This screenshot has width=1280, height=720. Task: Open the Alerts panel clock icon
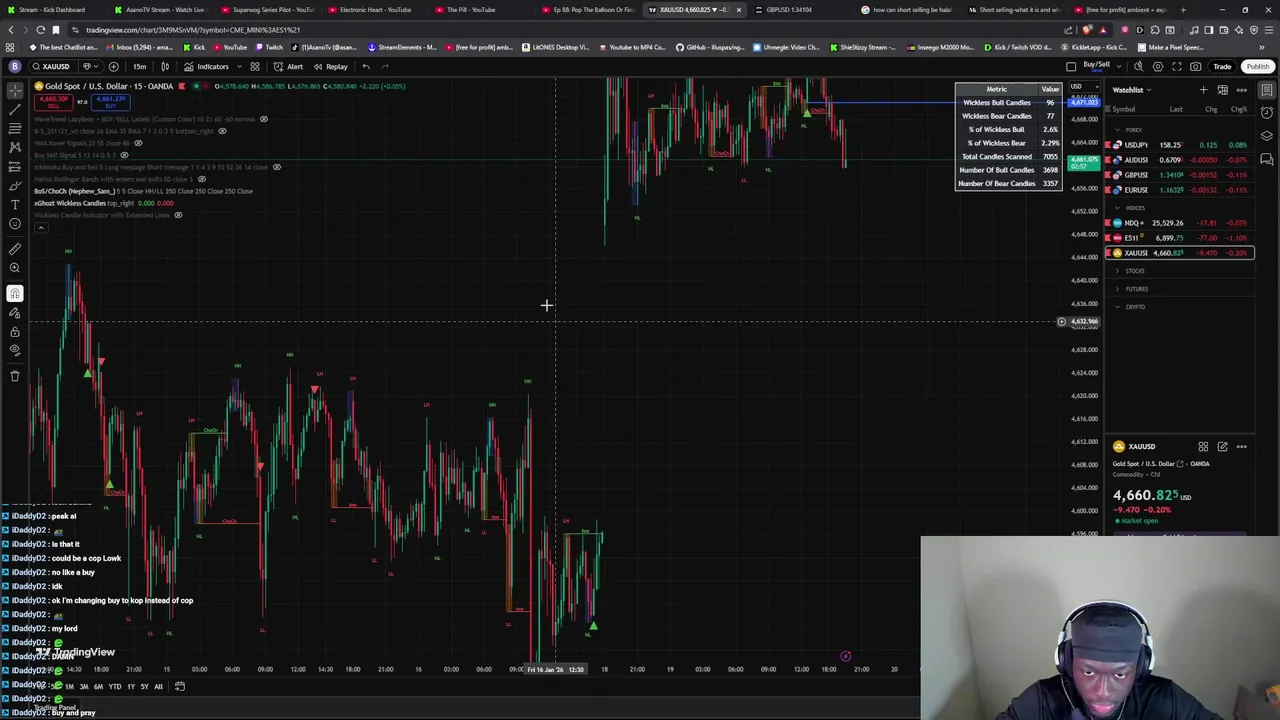pyautogui.click(x=1267, y=113)
